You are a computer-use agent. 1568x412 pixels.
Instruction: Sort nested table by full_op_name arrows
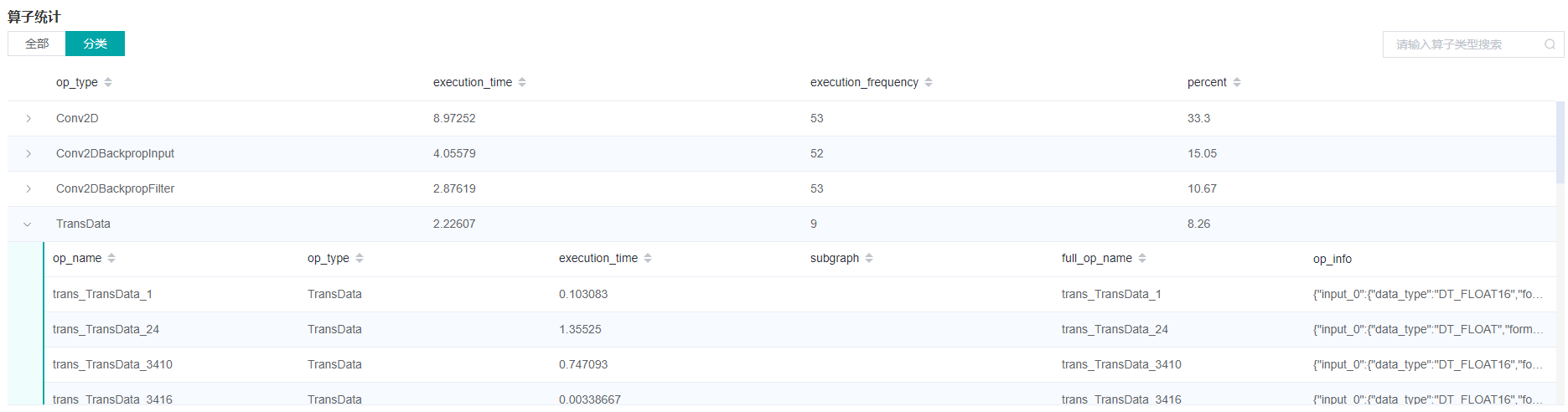(x=1142, y=258)
